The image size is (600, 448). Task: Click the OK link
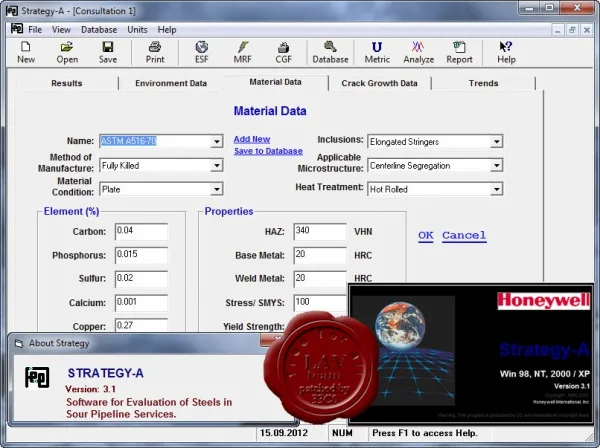pos(426,235)
